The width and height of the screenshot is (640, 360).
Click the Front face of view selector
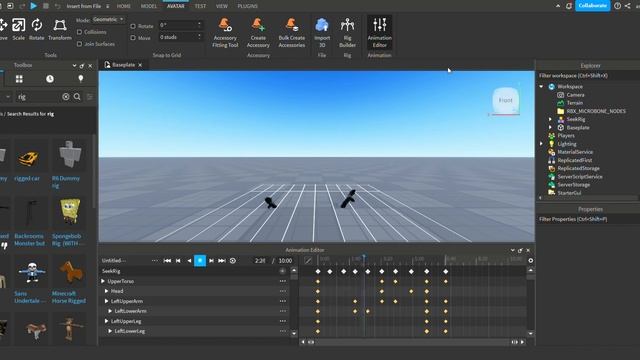[505, 100]
